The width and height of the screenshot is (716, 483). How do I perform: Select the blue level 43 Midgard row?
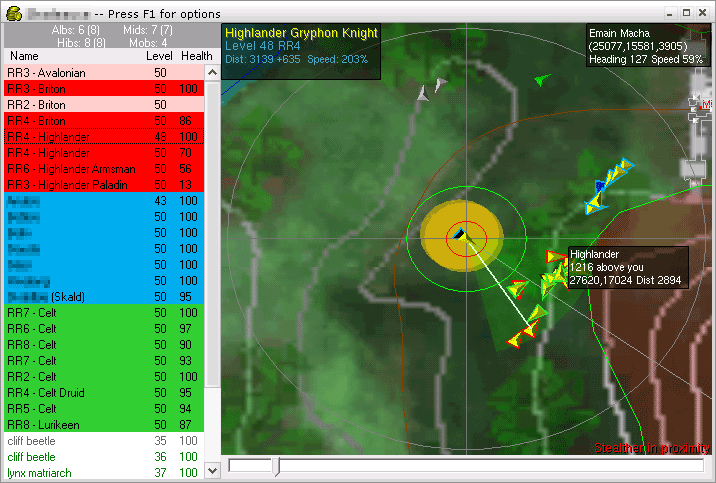coord(104,200)
